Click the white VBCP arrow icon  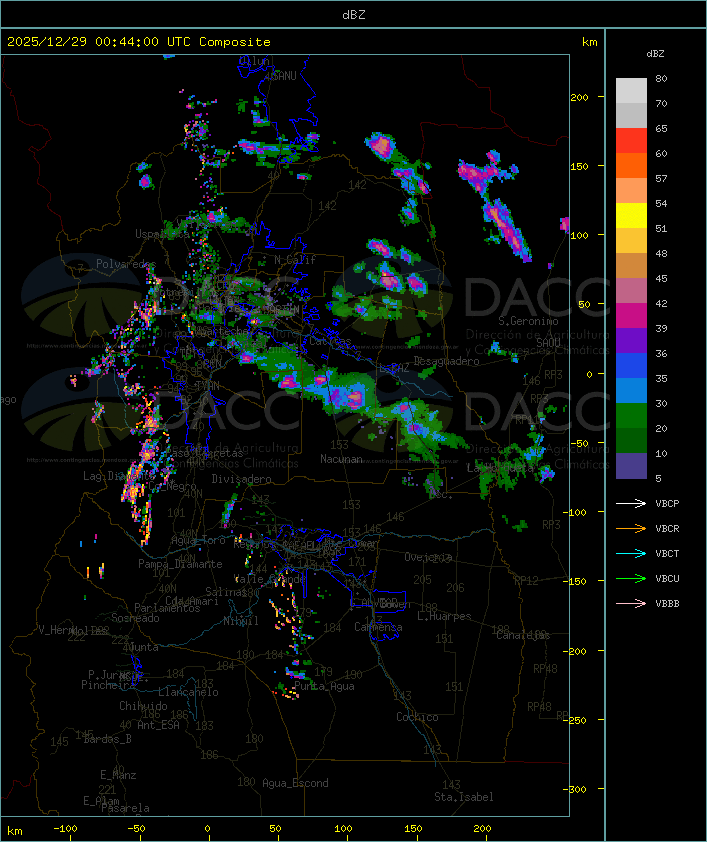[631, 503]
